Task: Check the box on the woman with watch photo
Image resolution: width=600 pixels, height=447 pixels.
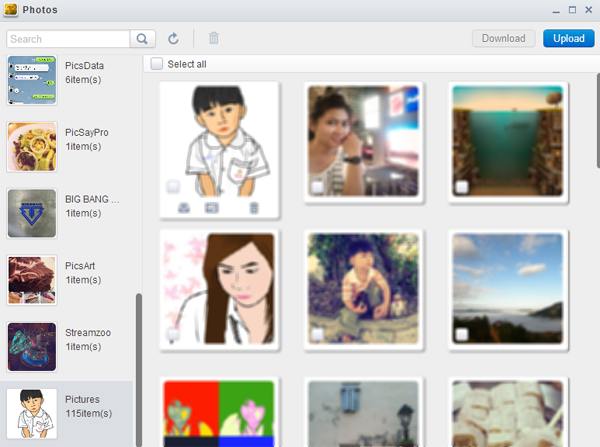Action: tap(317, 187)
